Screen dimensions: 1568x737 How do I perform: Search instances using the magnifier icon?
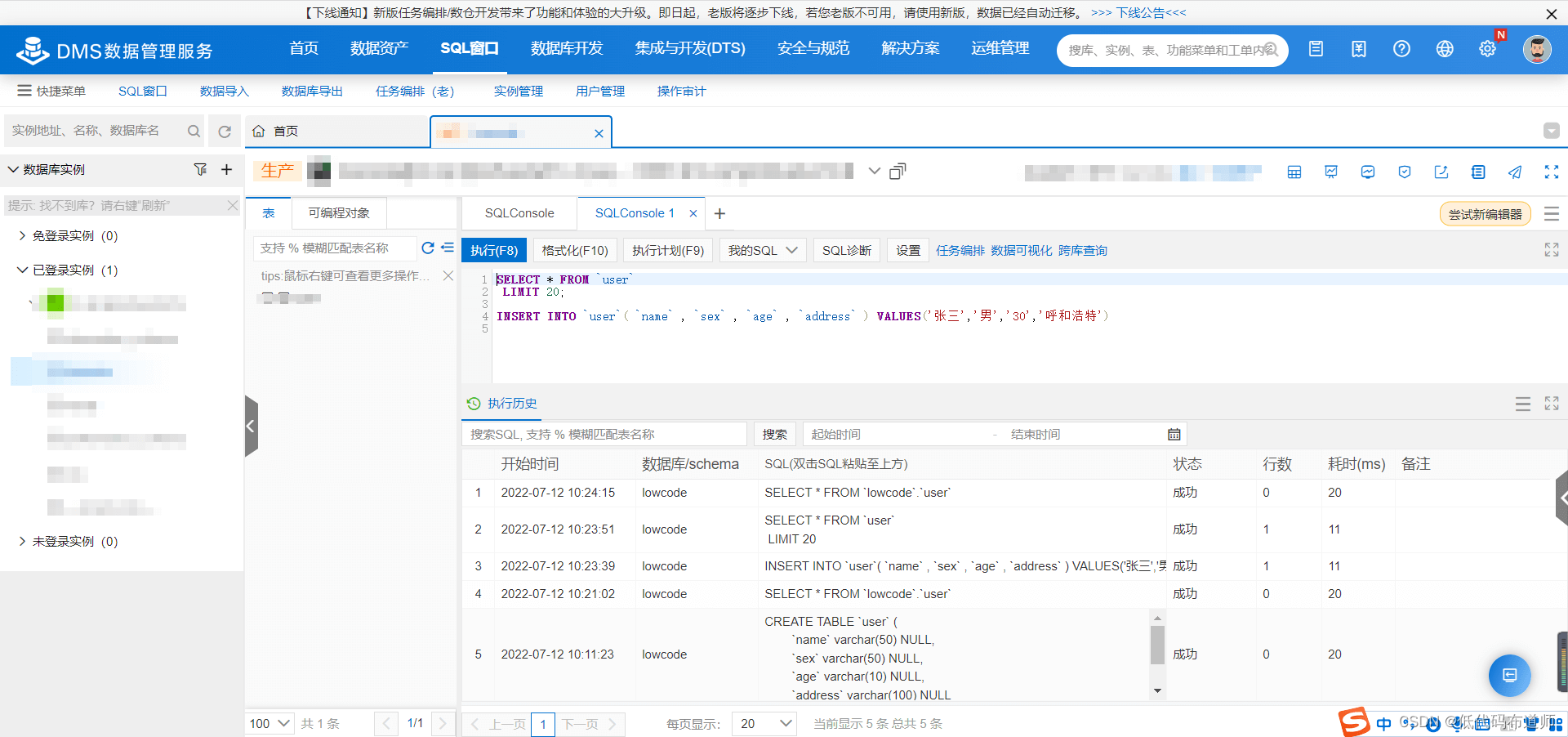194,131
